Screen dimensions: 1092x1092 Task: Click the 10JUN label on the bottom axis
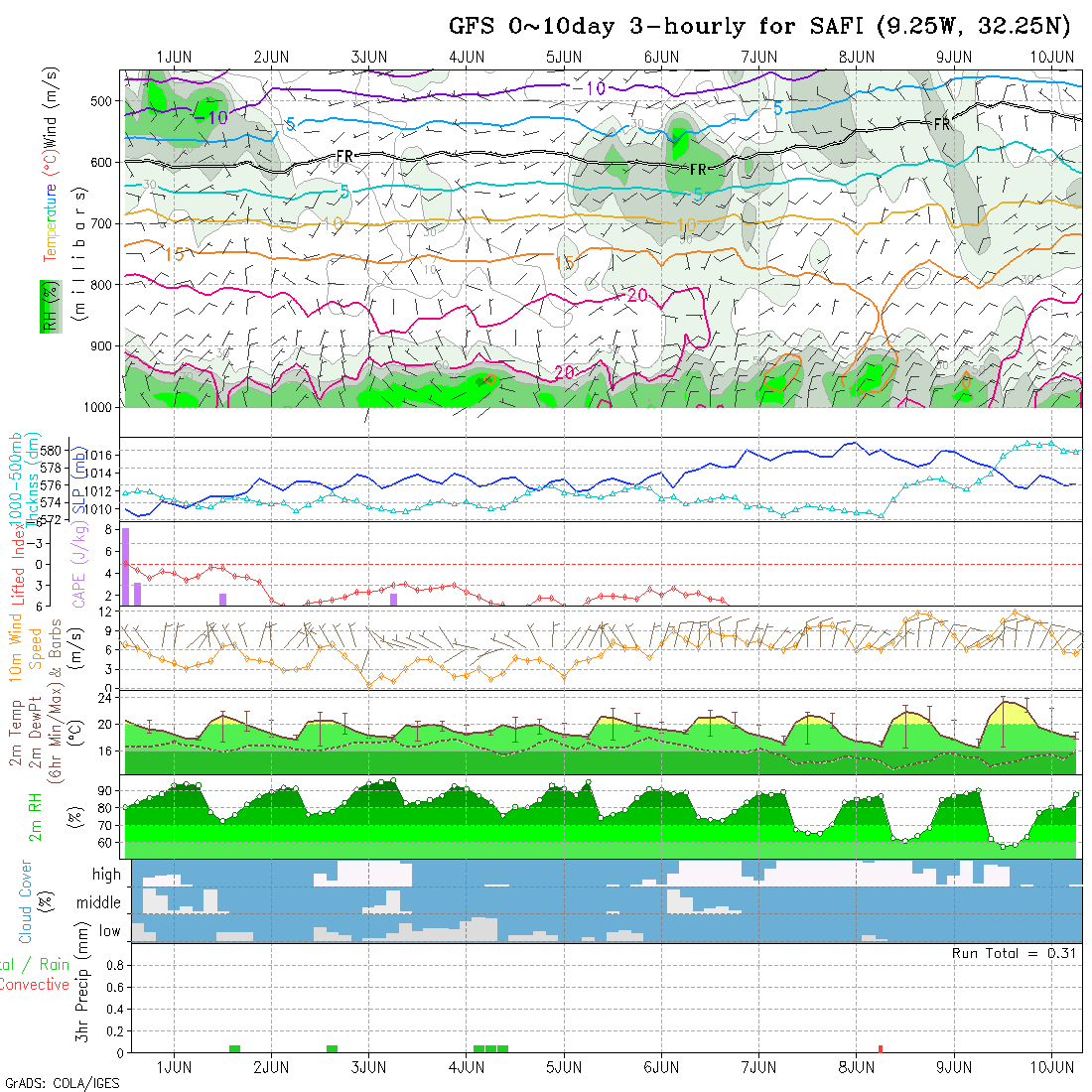1052,1067
